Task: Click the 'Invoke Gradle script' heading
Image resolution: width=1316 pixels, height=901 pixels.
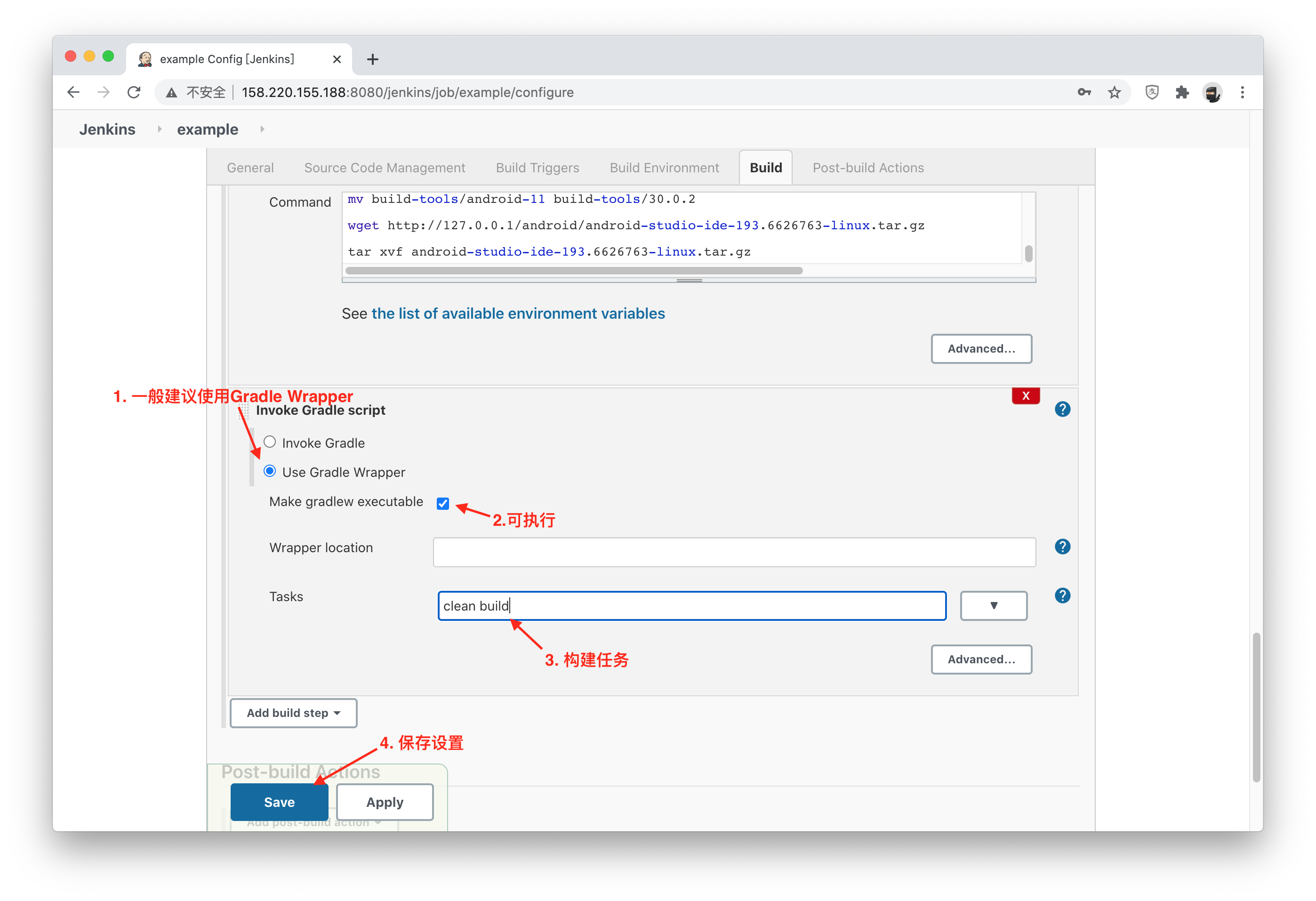Action: coord(321,410)
